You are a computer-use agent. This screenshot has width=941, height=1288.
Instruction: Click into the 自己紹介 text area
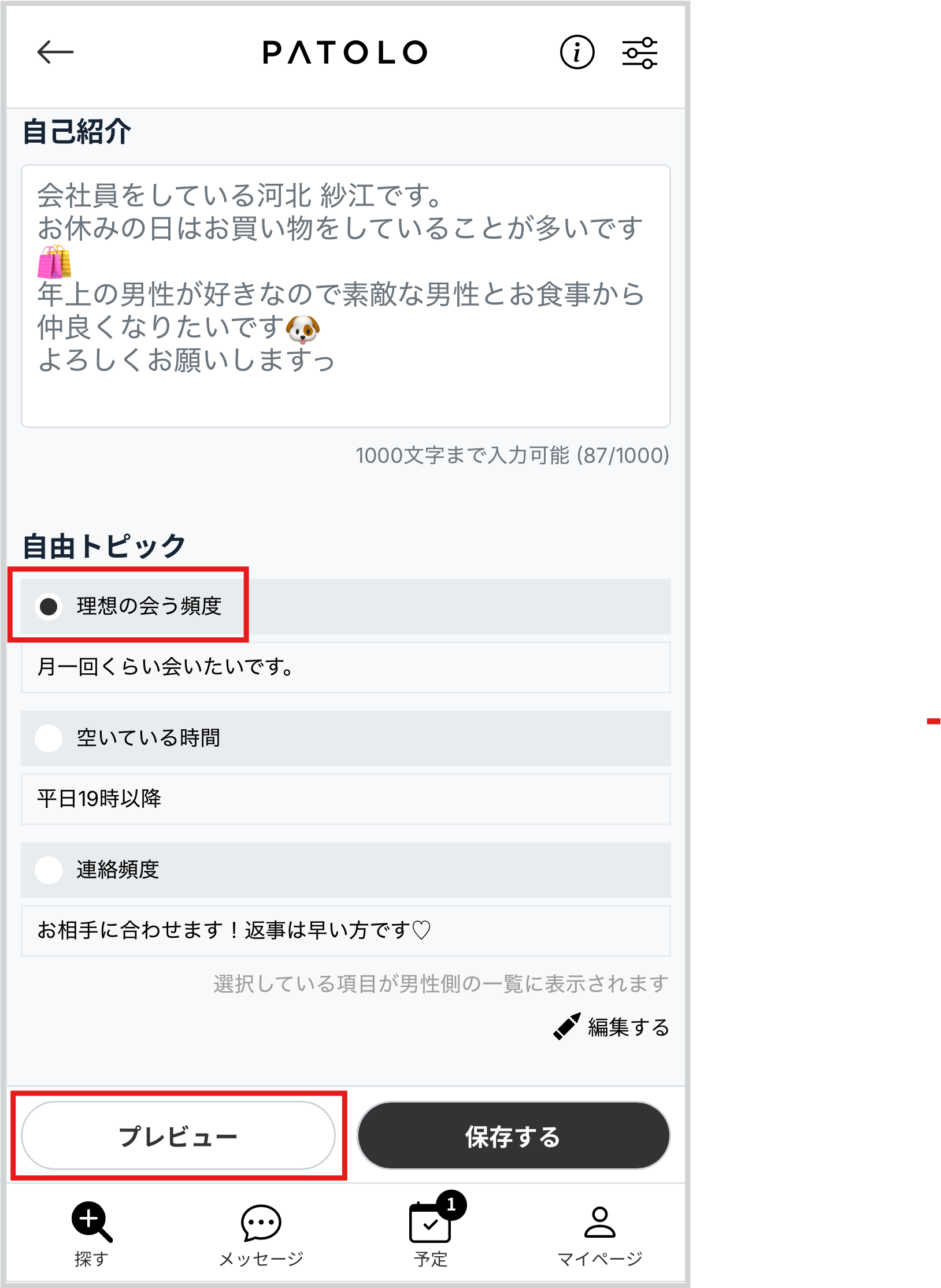coord(346,296)
